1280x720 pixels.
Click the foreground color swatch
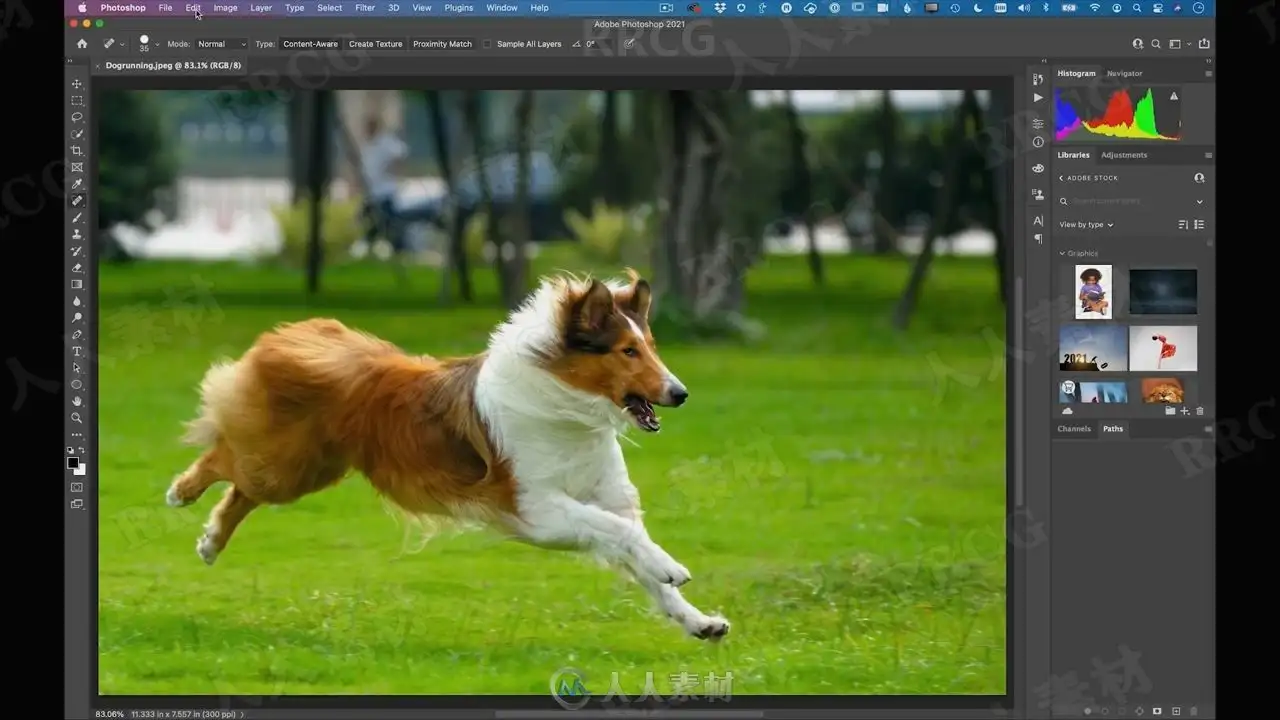point(73,463)
